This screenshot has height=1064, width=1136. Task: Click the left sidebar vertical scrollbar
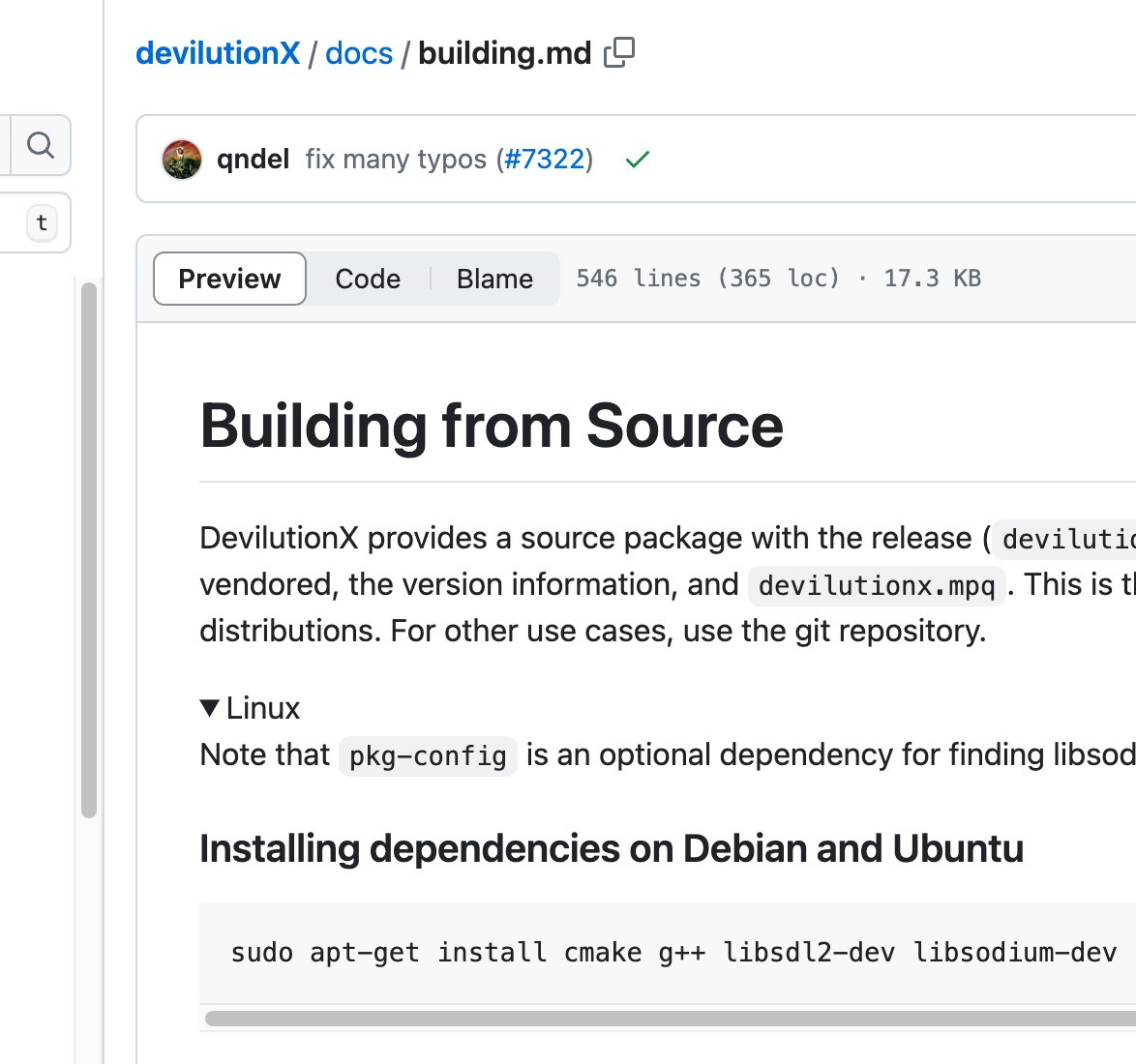[89, 550]
